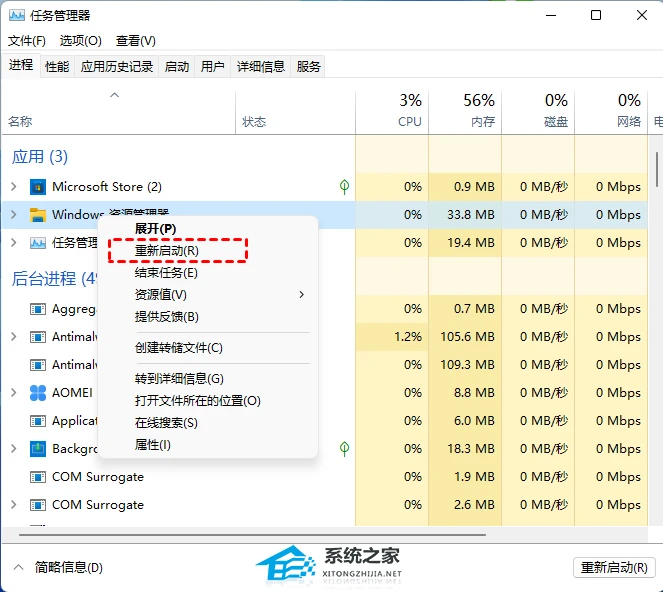Click the 后台进程 group heading
This screenshot has height=592, width=663.
click(x=54, y=279)
